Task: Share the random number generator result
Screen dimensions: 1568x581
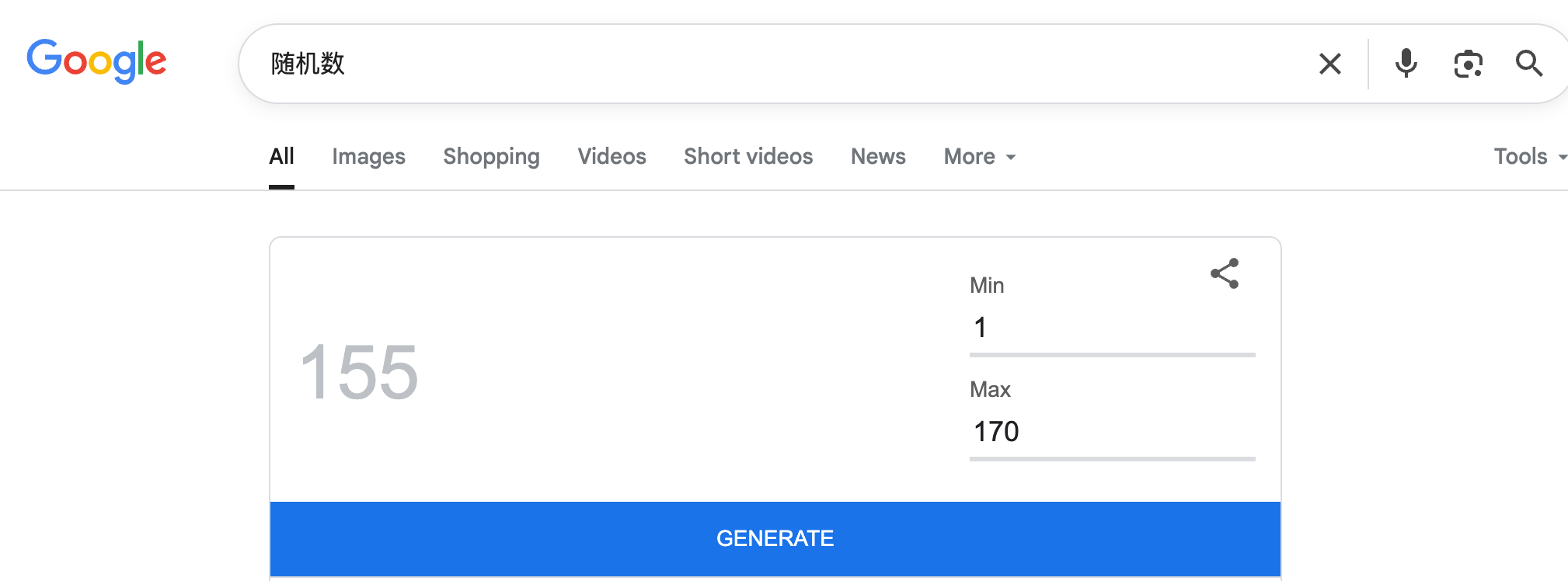Action: click(x=1225, y=273)
